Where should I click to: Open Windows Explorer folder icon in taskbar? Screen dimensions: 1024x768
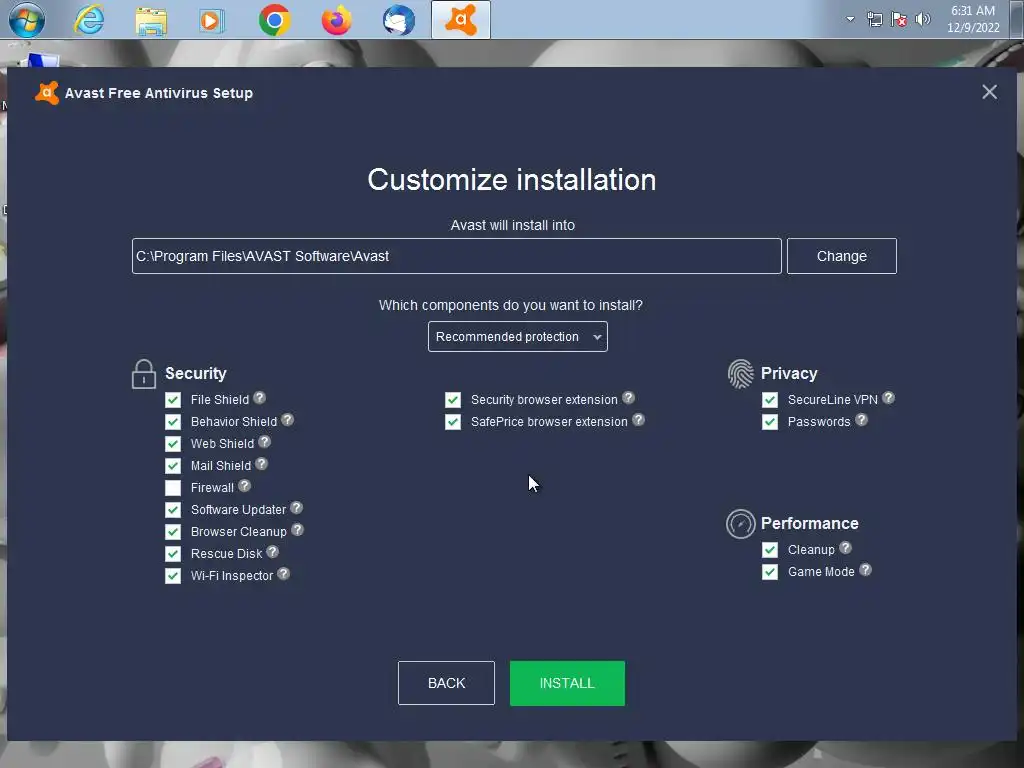[x=151, y=21]
